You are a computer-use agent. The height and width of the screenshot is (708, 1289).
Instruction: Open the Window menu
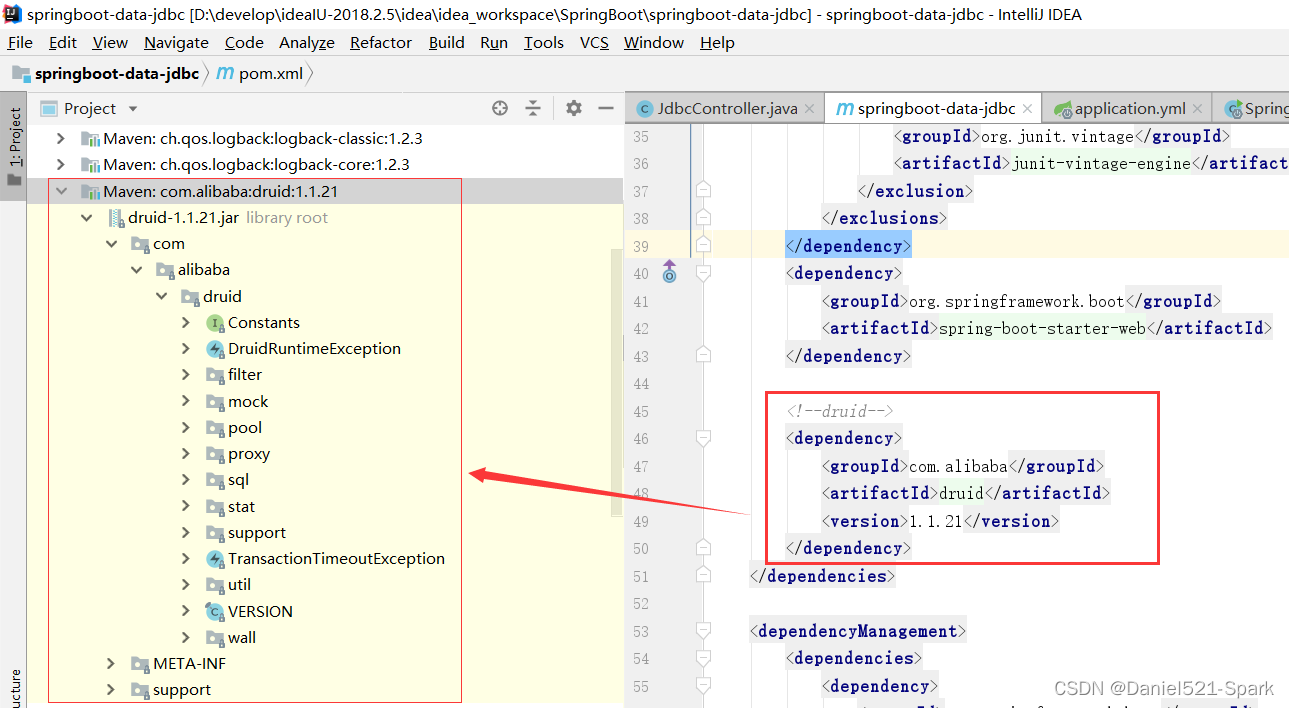point(654,42)
